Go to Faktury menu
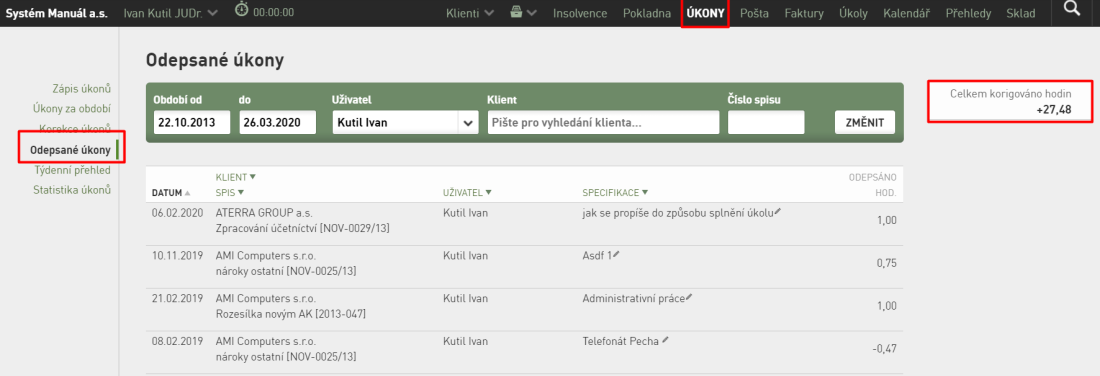1100x376 pixels. 804,13
